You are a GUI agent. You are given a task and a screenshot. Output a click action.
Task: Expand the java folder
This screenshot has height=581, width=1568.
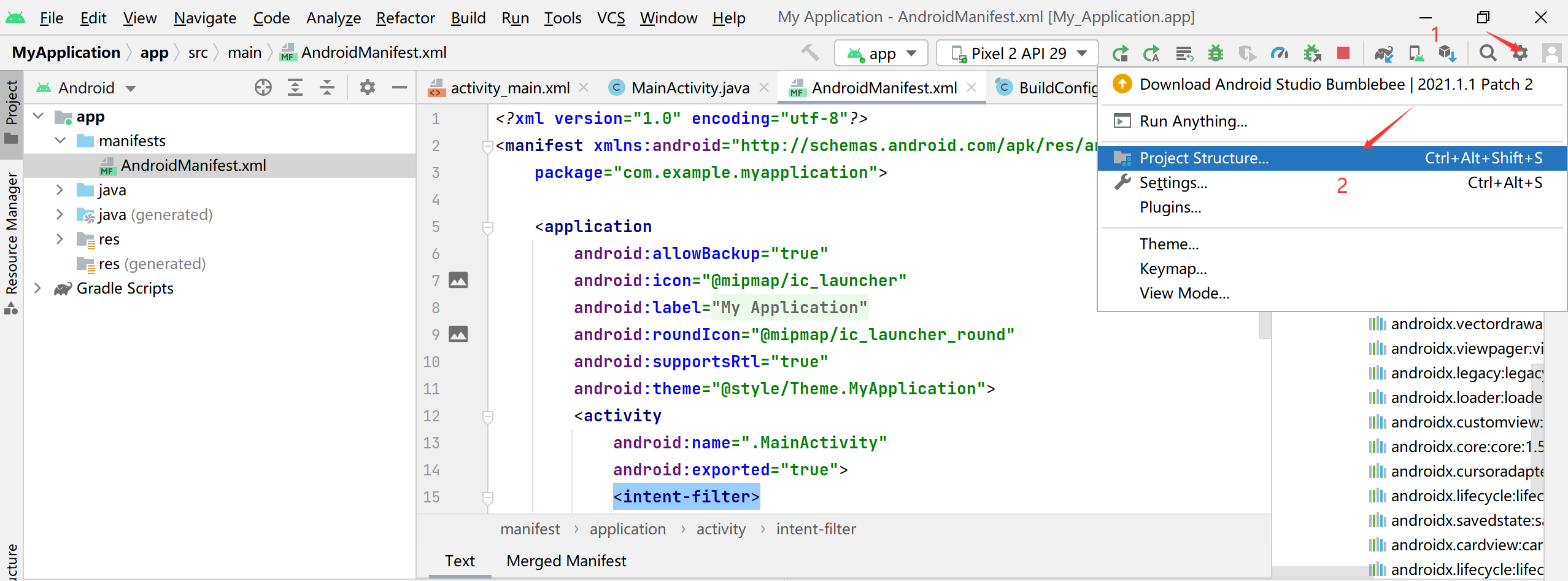pos(60,190)
